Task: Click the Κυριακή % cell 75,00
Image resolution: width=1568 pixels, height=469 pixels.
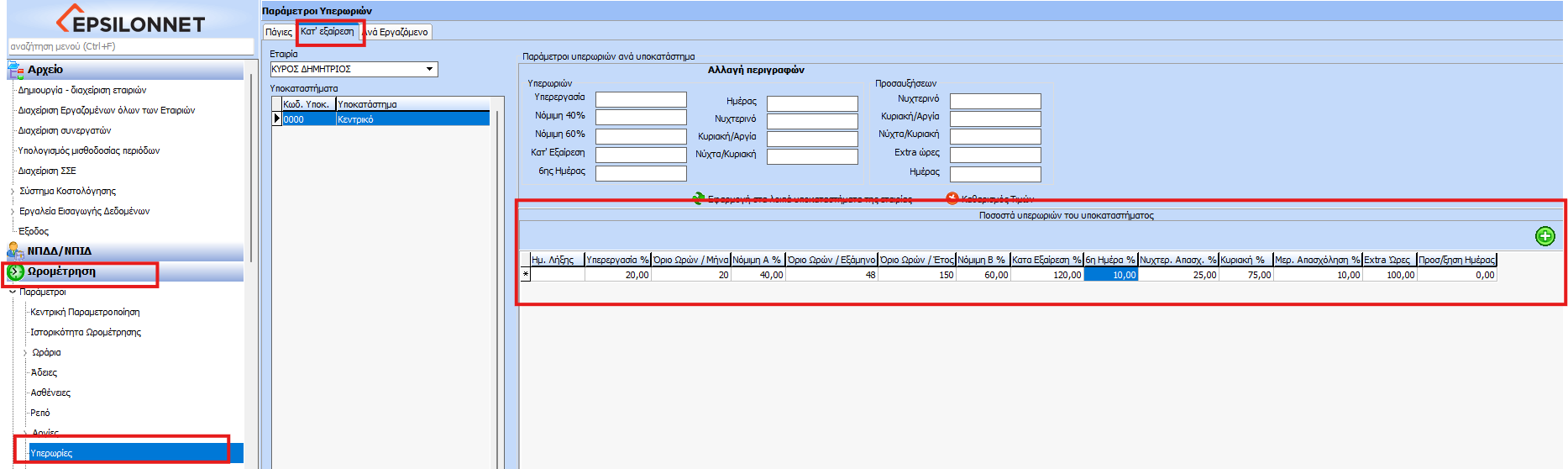Action: [x=1245, y=275]
